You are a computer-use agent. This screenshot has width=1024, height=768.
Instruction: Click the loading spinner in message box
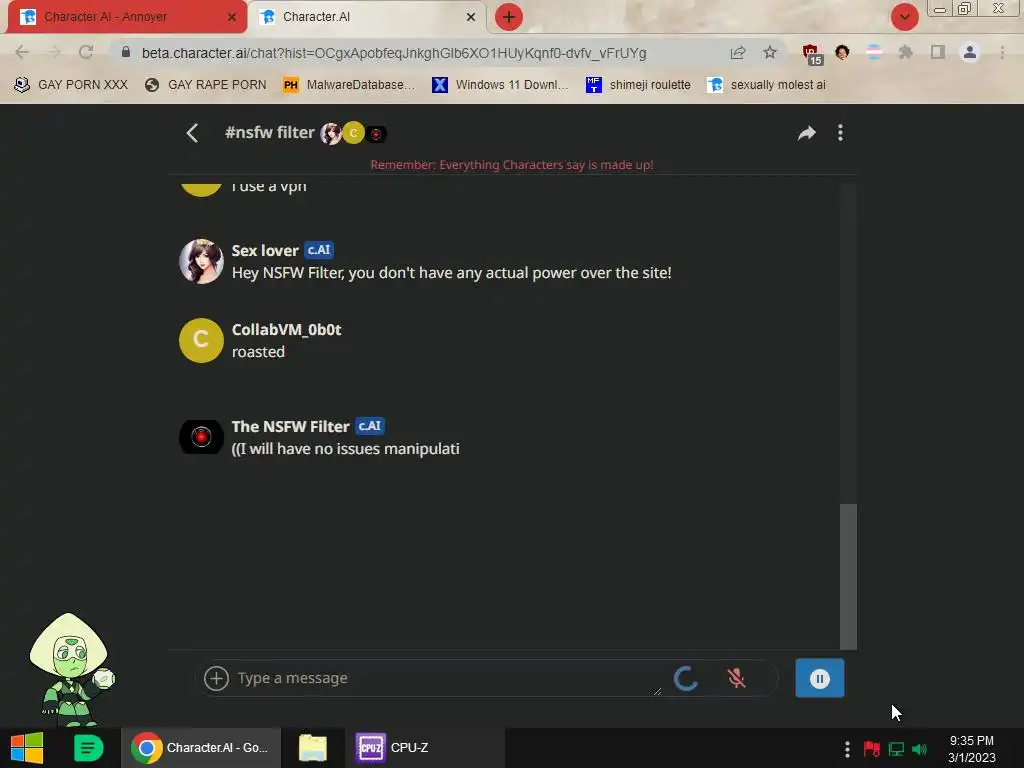(x=686, y=679)
